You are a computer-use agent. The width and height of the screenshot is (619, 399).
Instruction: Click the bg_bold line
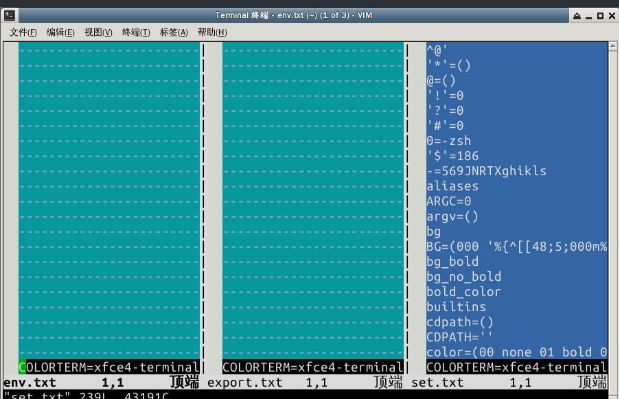(452, 262)
